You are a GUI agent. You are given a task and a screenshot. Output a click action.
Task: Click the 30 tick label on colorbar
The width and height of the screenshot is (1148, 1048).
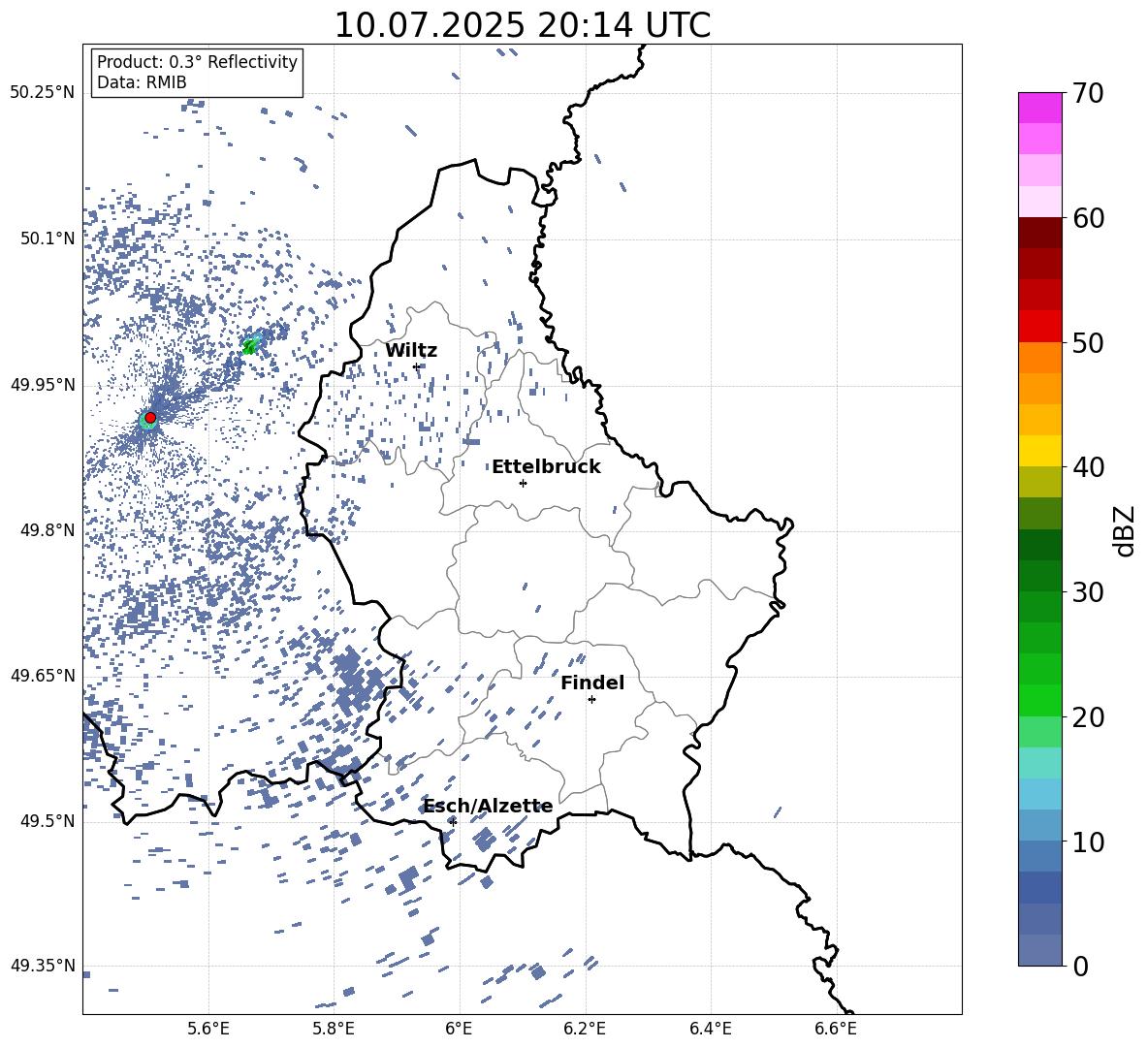1087,592
